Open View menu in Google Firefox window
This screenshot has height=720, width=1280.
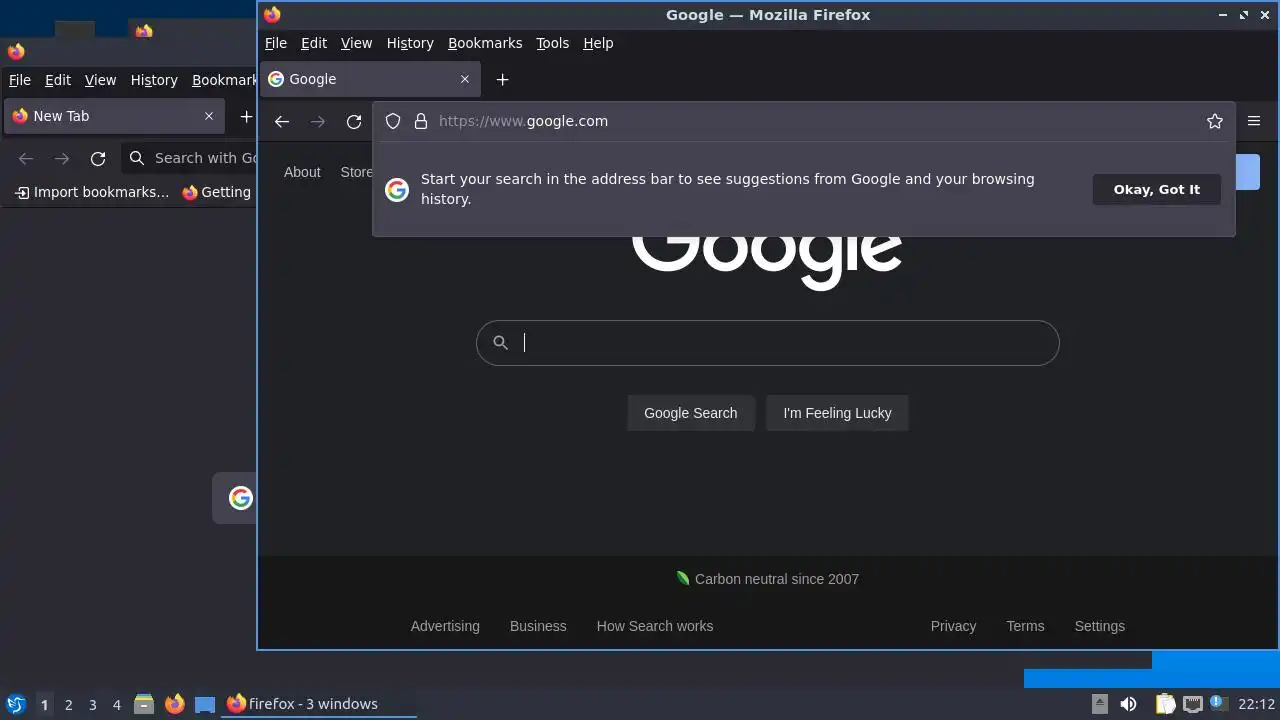tap(356, 43)
